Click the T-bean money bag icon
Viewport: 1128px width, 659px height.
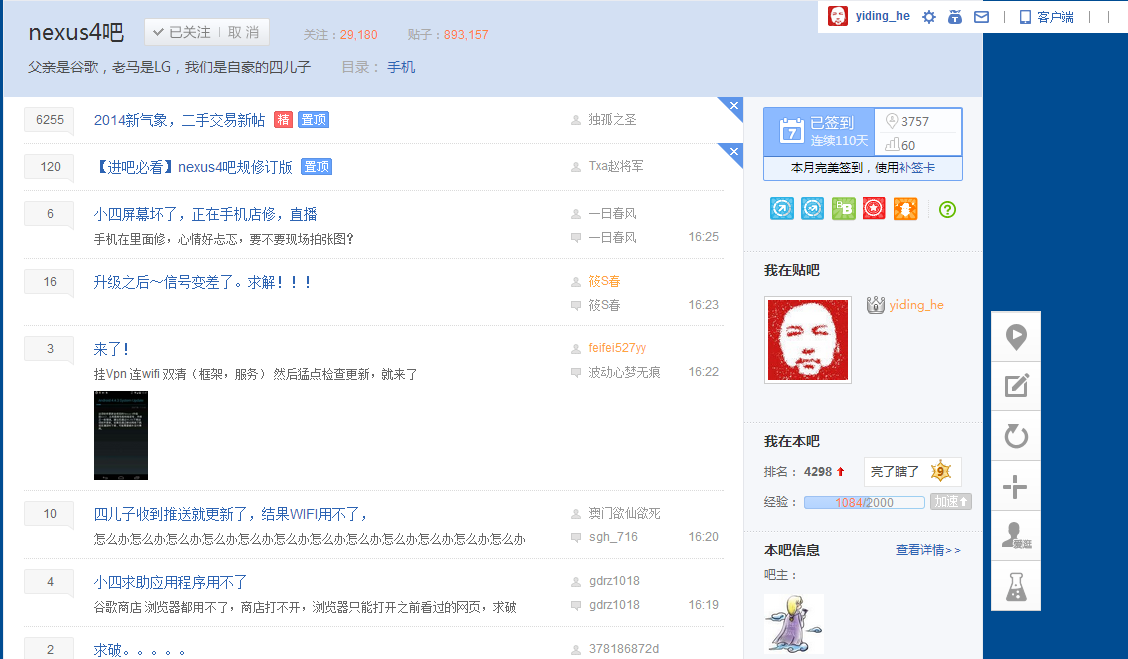pos(955,17)
